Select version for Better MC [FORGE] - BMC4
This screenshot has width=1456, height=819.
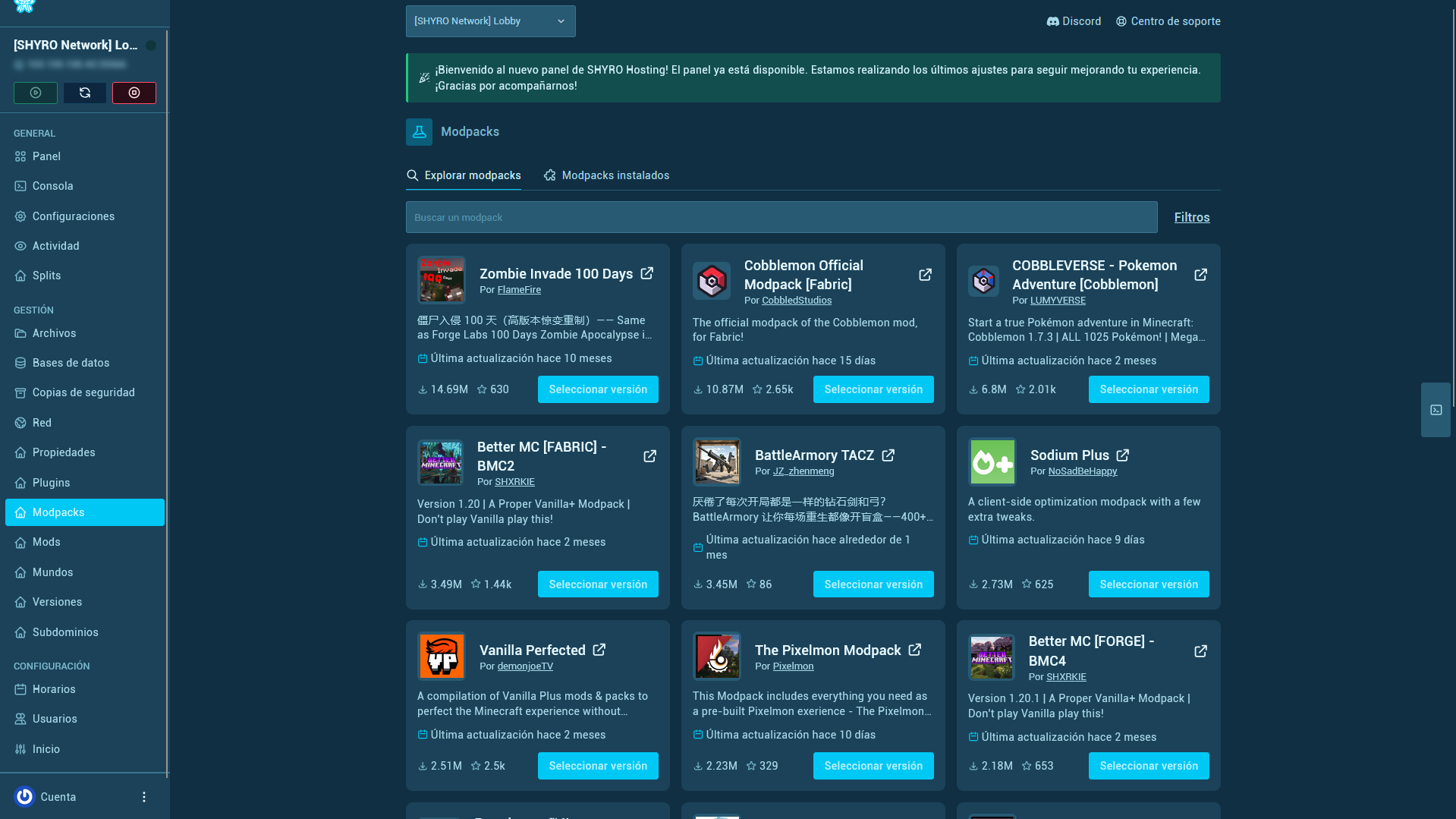coord(1149,766)
